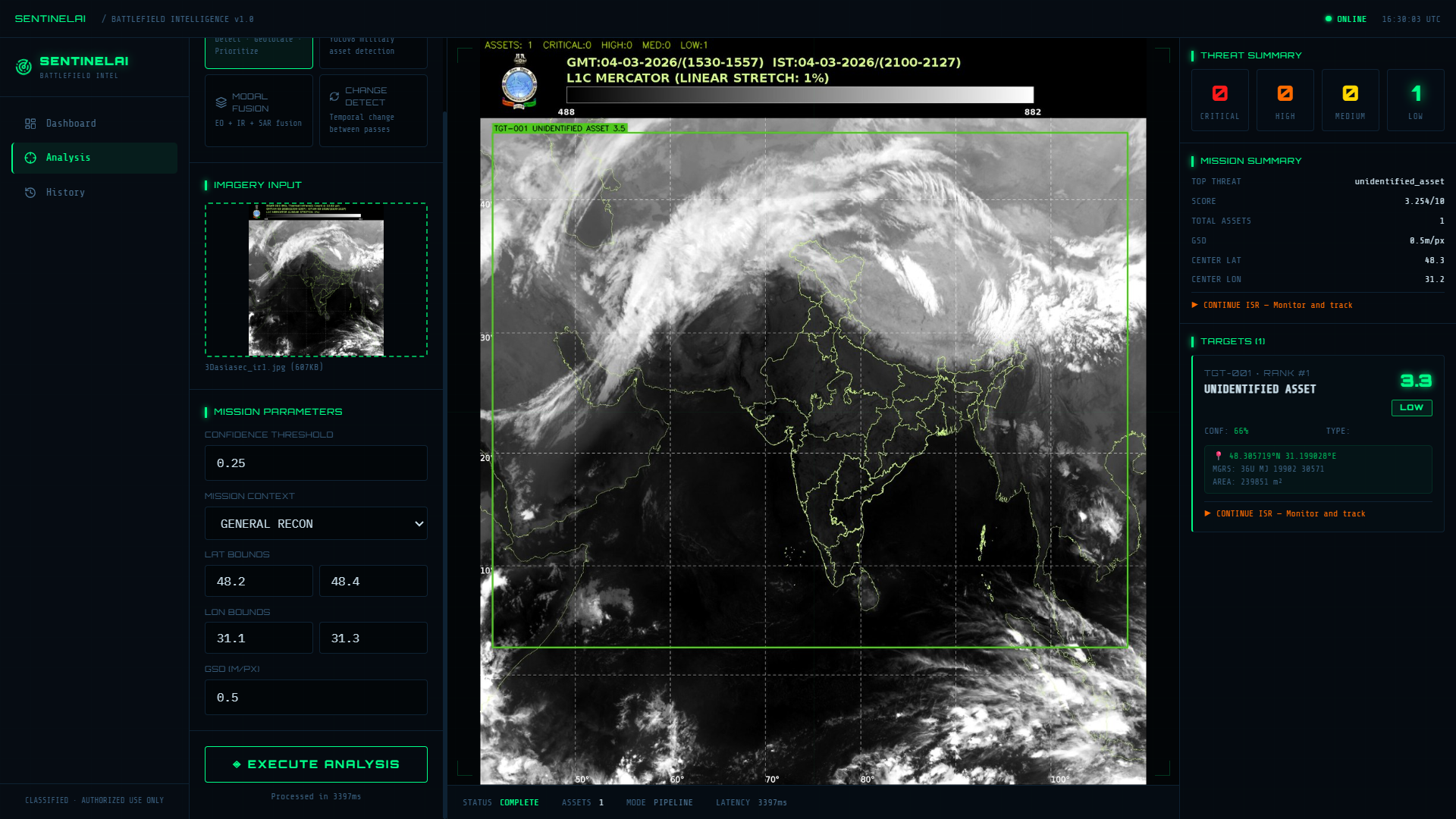
Task: Click the History clock icon
Action: (x=30, y=193)
